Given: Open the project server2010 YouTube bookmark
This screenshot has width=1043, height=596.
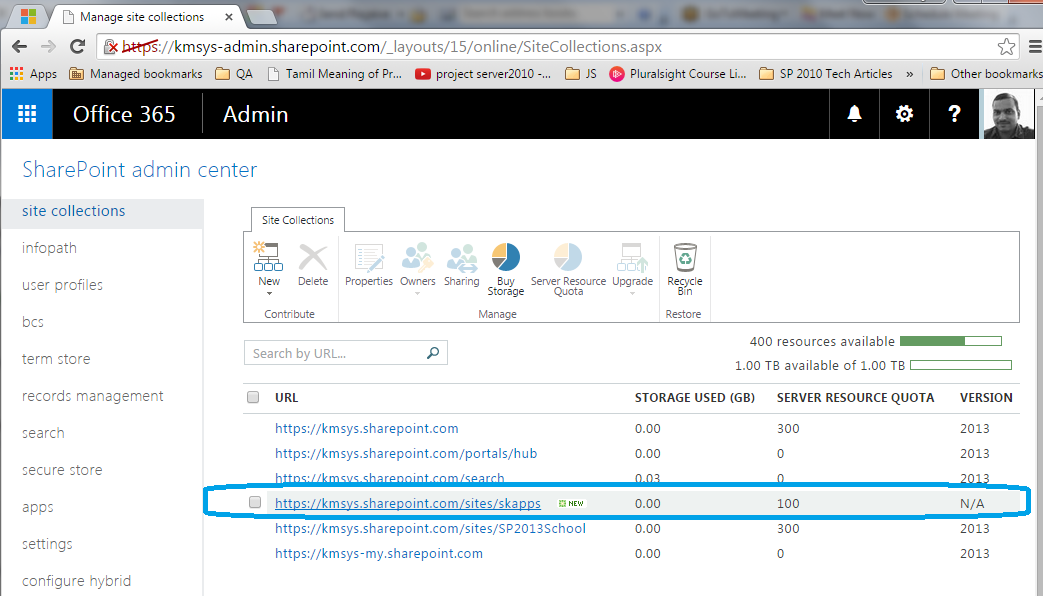Looking at the screenshot, I should click(483, 74).
